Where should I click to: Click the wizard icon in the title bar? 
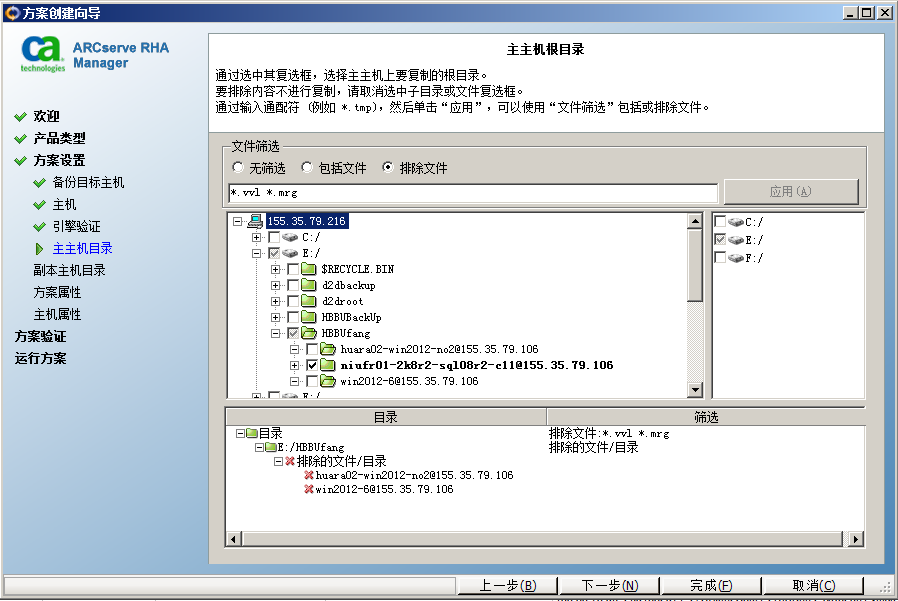click(x=11, y=13)
